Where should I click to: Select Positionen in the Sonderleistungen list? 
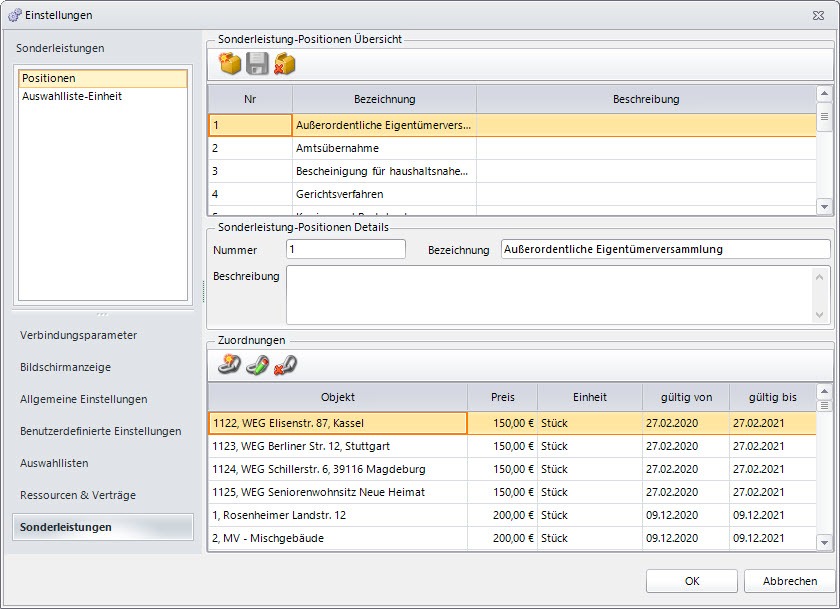[x=103, y=78]
